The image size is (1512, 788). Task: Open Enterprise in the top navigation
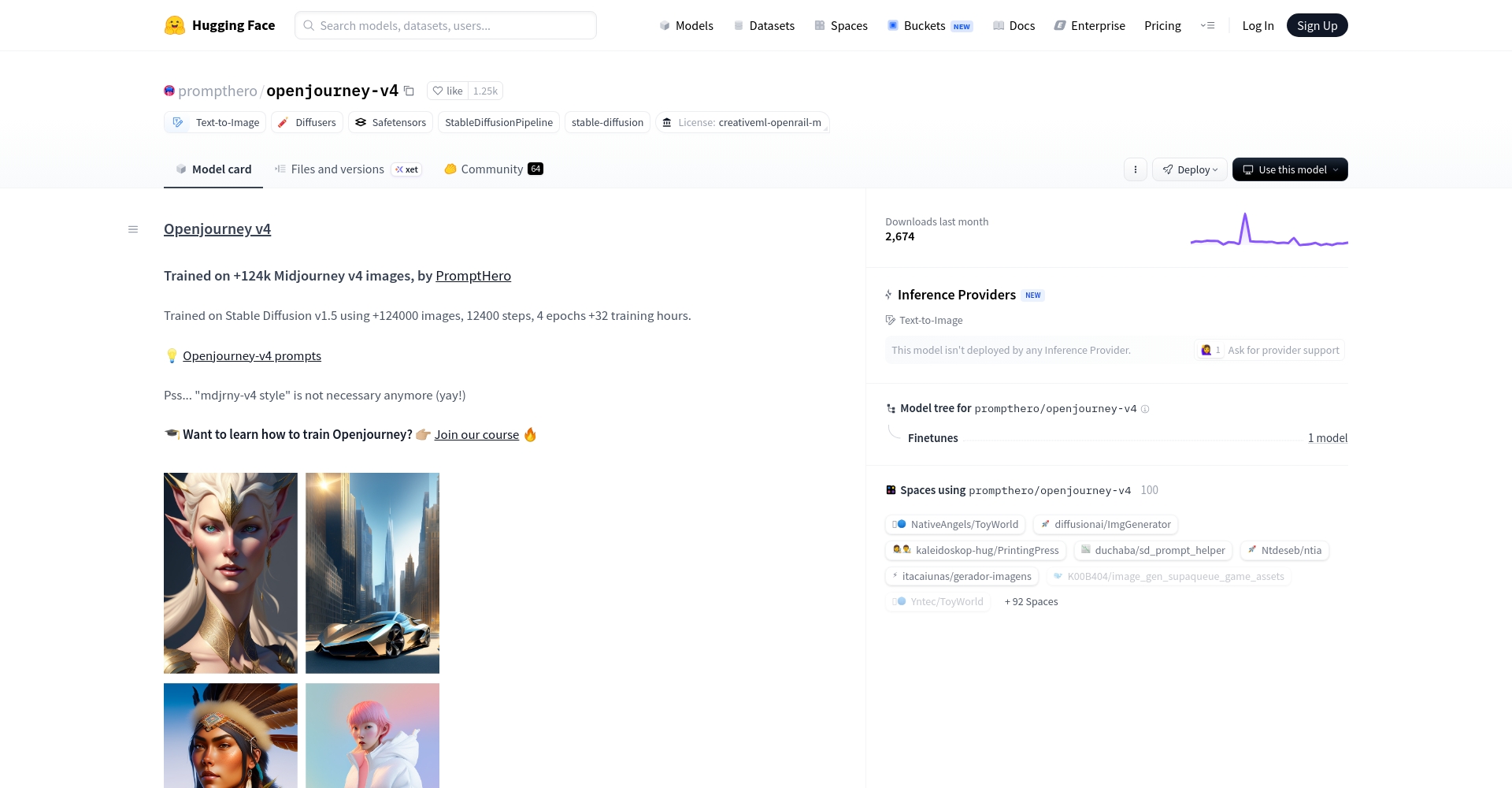pyautogui.click(x=1090, y=25)
